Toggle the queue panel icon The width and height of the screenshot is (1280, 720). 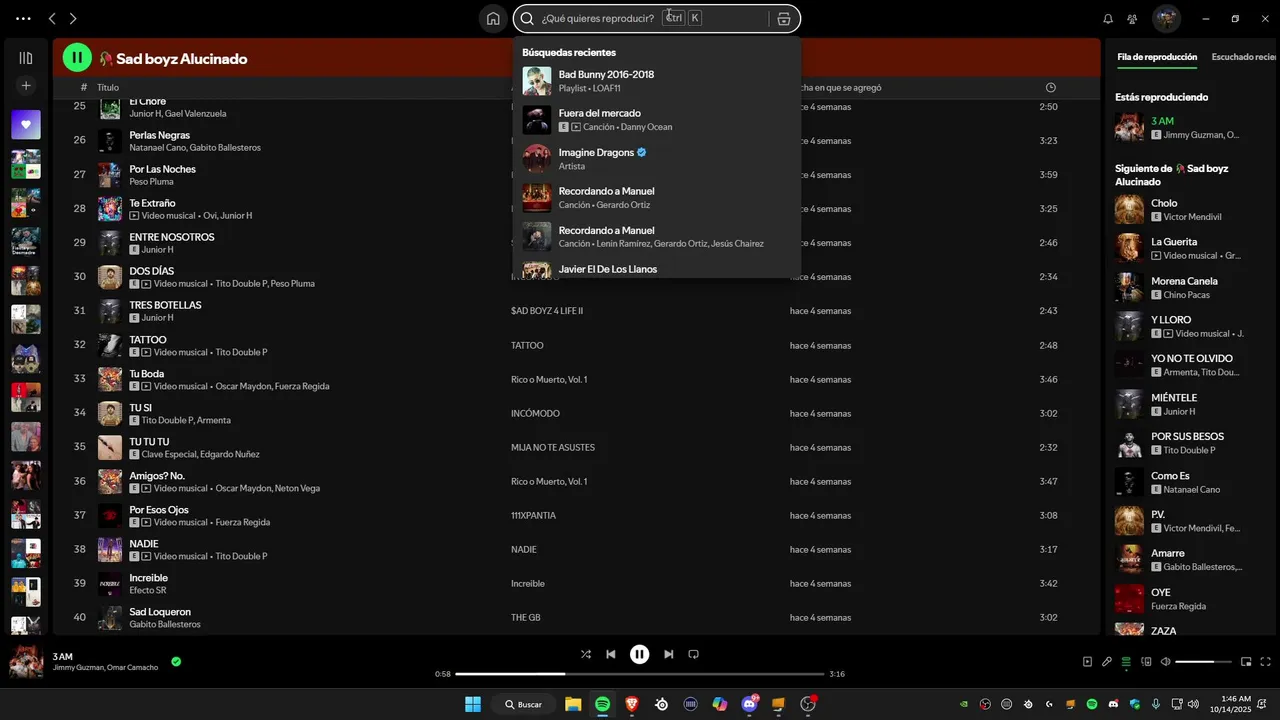coord(1126,661)
